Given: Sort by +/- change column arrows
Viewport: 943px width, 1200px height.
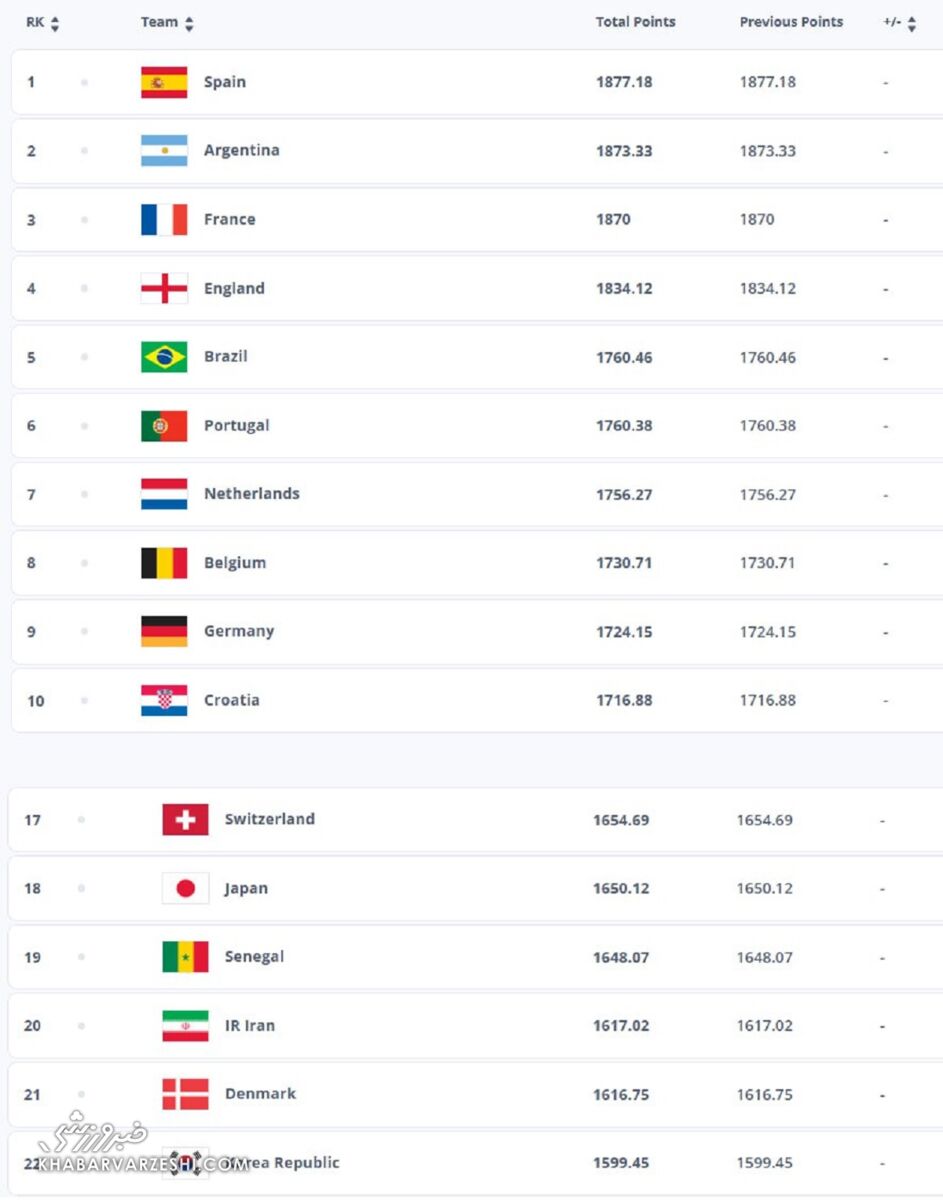Looking at the screenshot, I should pyautogui.click(x=912, y=23).
